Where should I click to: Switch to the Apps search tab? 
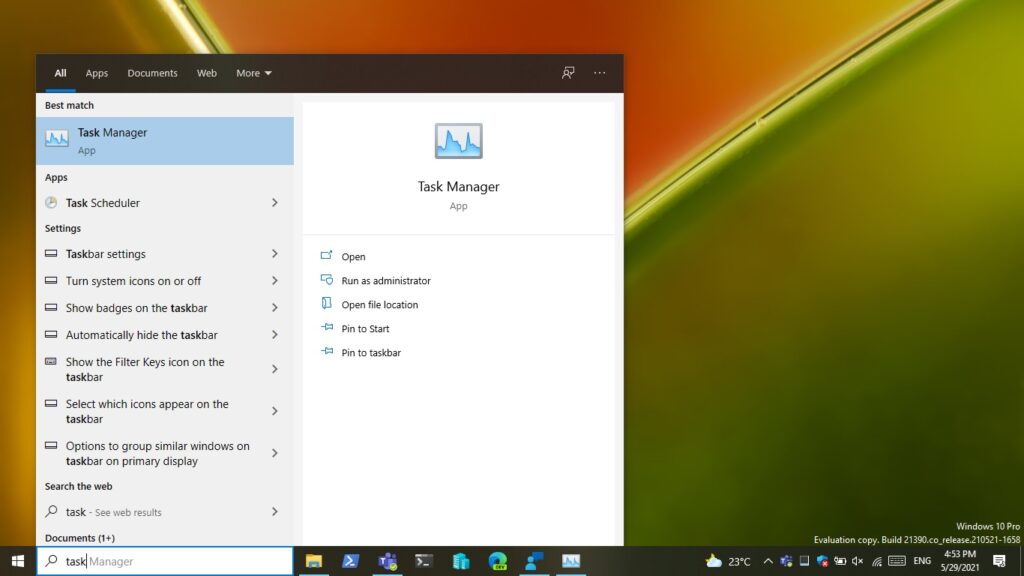point(96,73)
